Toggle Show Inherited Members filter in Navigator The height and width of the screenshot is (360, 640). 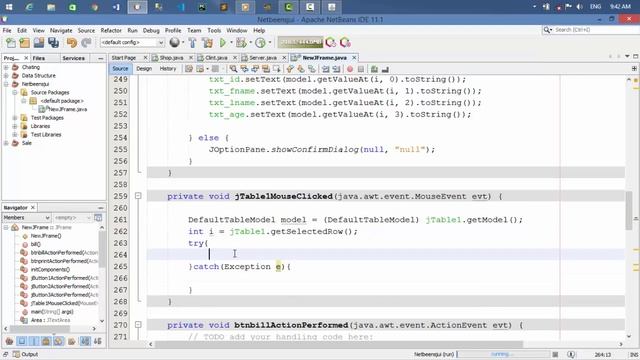coord(9,341)
